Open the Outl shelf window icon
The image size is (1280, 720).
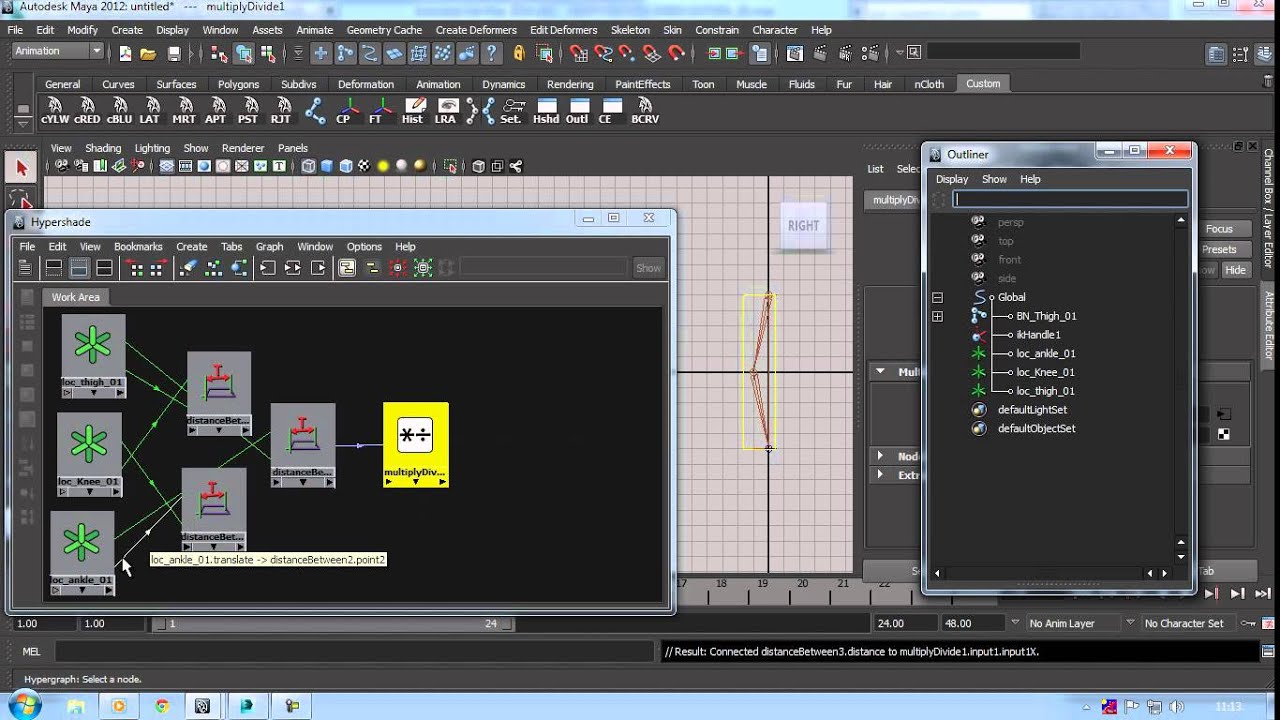[x=577, y=110]
